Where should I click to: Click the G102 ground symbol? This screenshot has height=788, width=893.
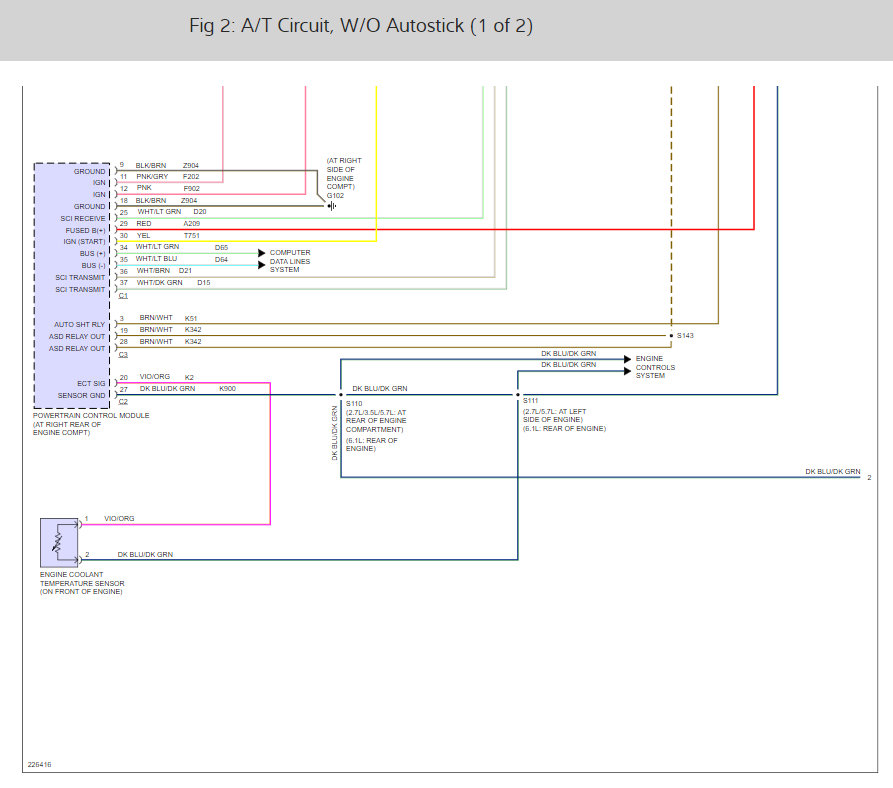[x=332, y=205]
